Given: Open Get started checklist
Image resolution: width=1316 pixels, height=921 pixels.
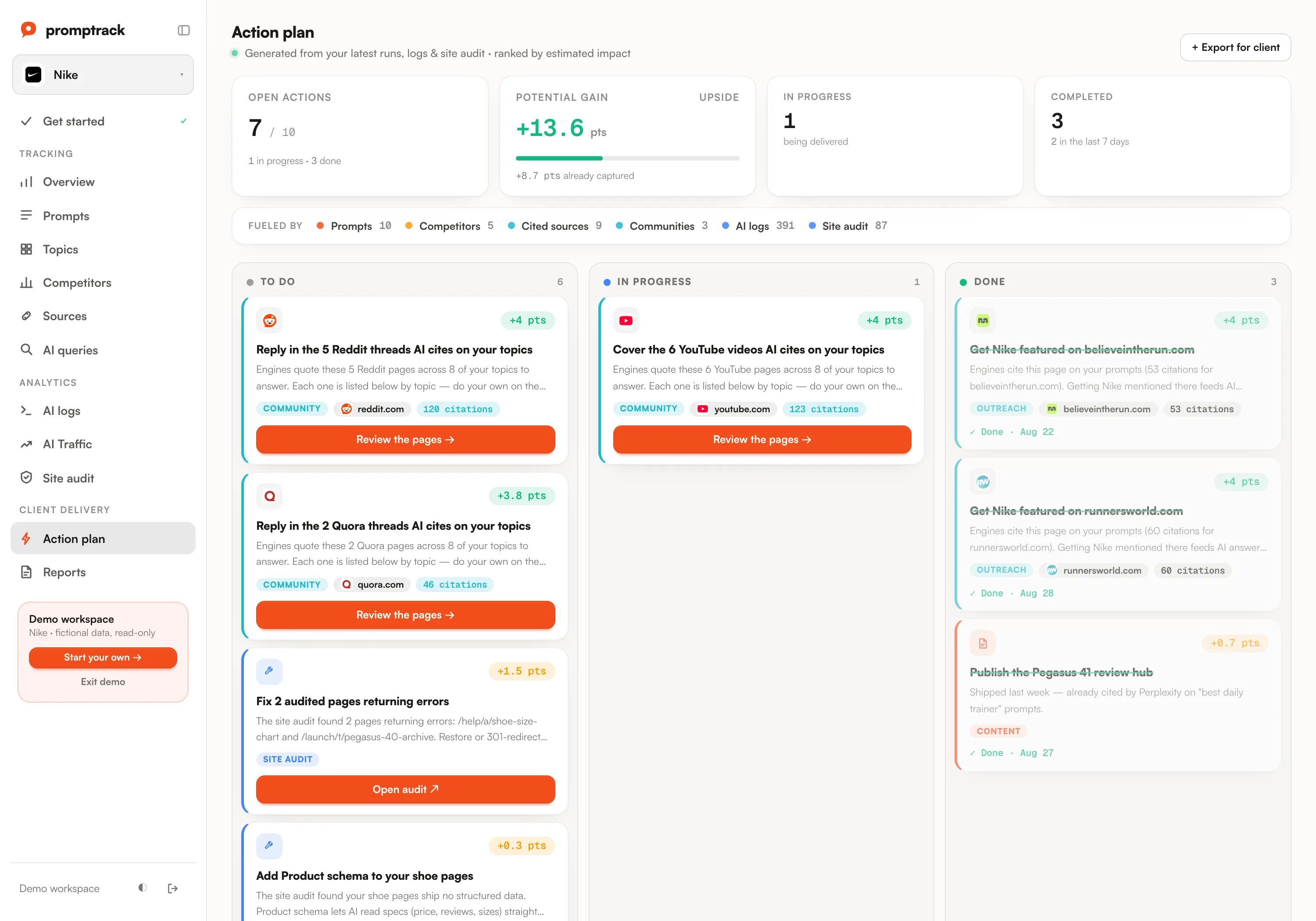Looking at the screenshot, I should click(103, 121).
